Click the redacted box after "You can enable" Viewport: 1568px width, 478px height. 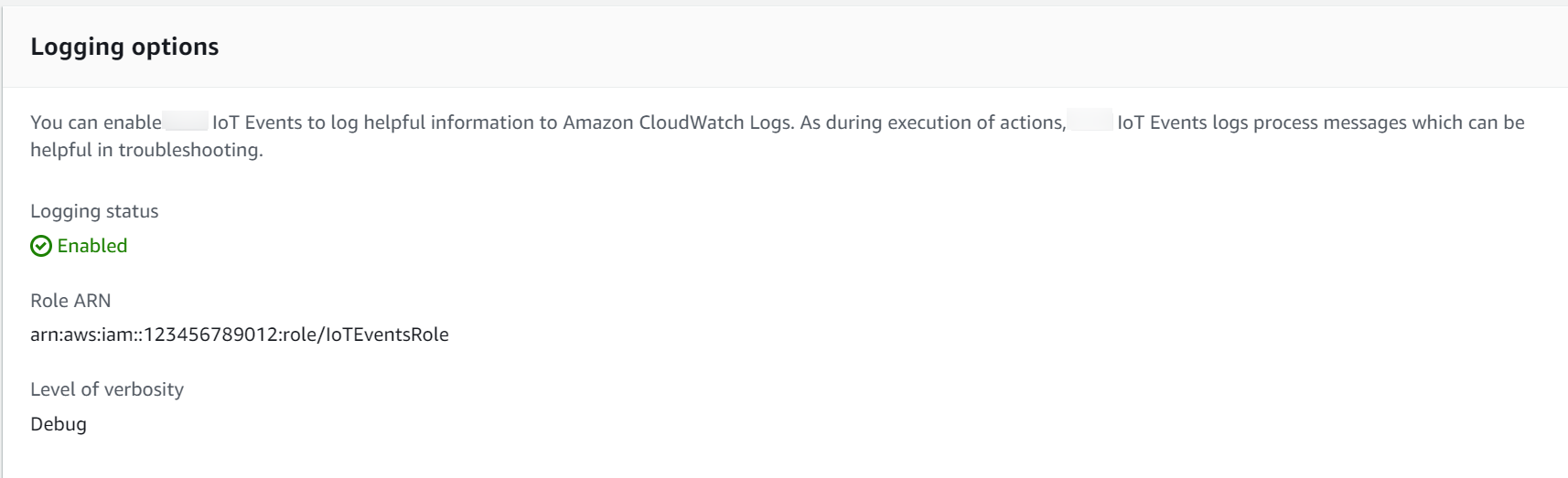coord(186,122)
